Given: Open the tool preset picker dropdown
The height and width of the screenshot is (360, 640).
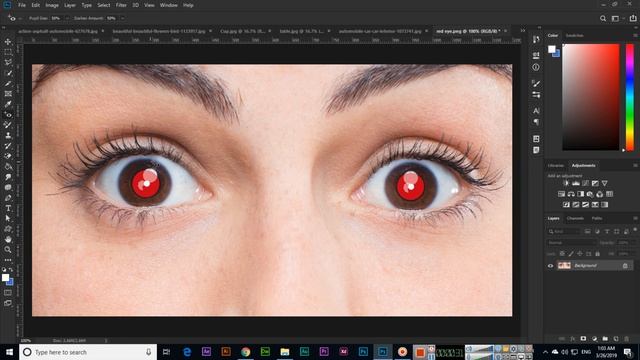Looking at the screenshot, I should [x=20, y=18].
